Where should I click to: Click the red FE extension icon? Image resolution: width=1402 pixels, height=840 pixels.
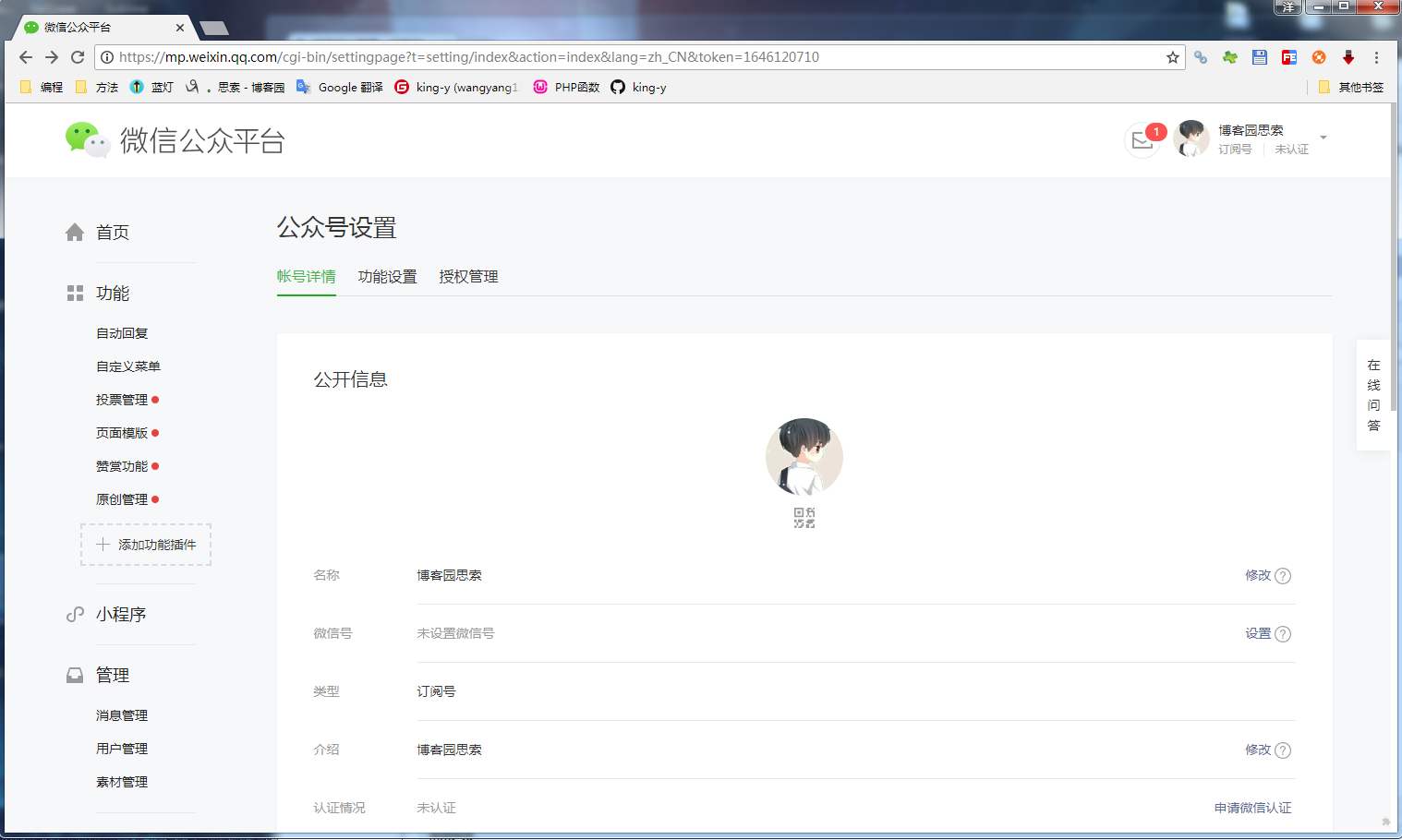[x=1289, y=57]
